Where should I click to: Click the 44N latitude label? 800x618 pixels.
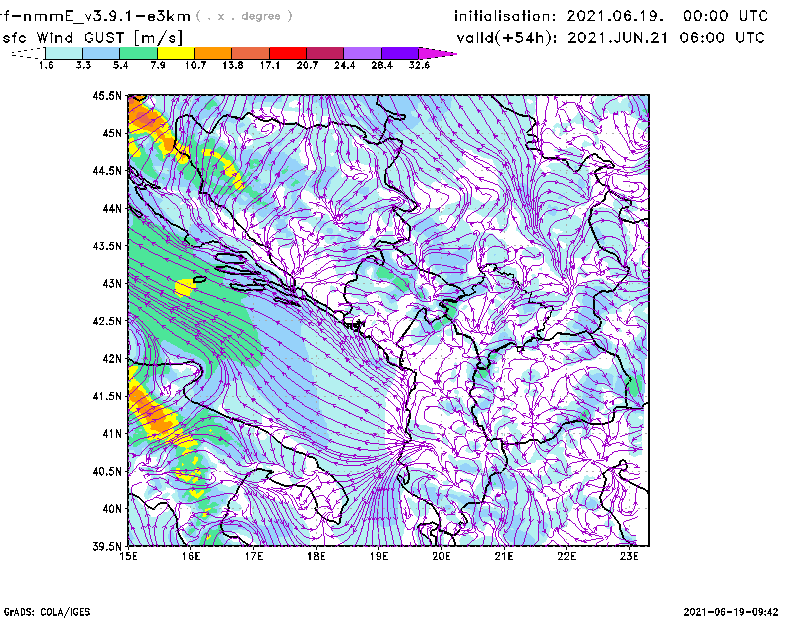coord(112,208)
